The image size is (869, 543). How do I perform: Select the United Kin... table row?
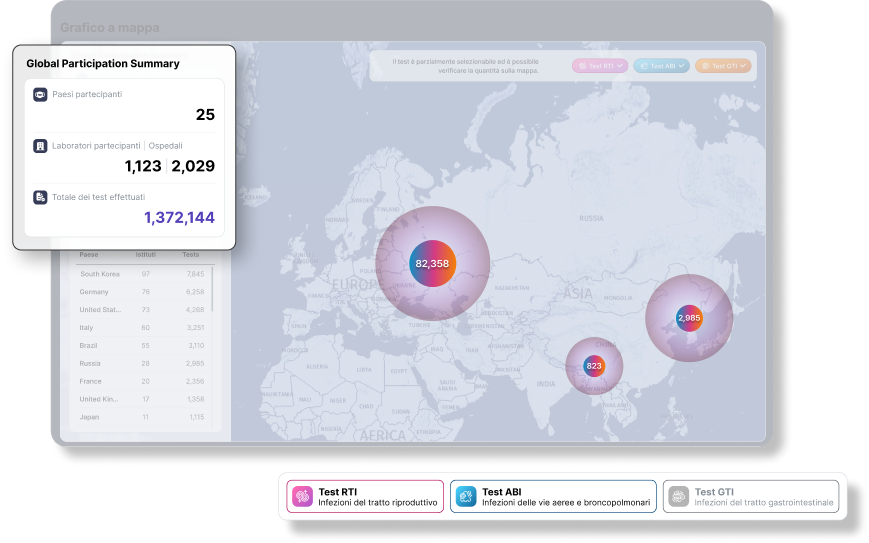(x=142, y=399)
